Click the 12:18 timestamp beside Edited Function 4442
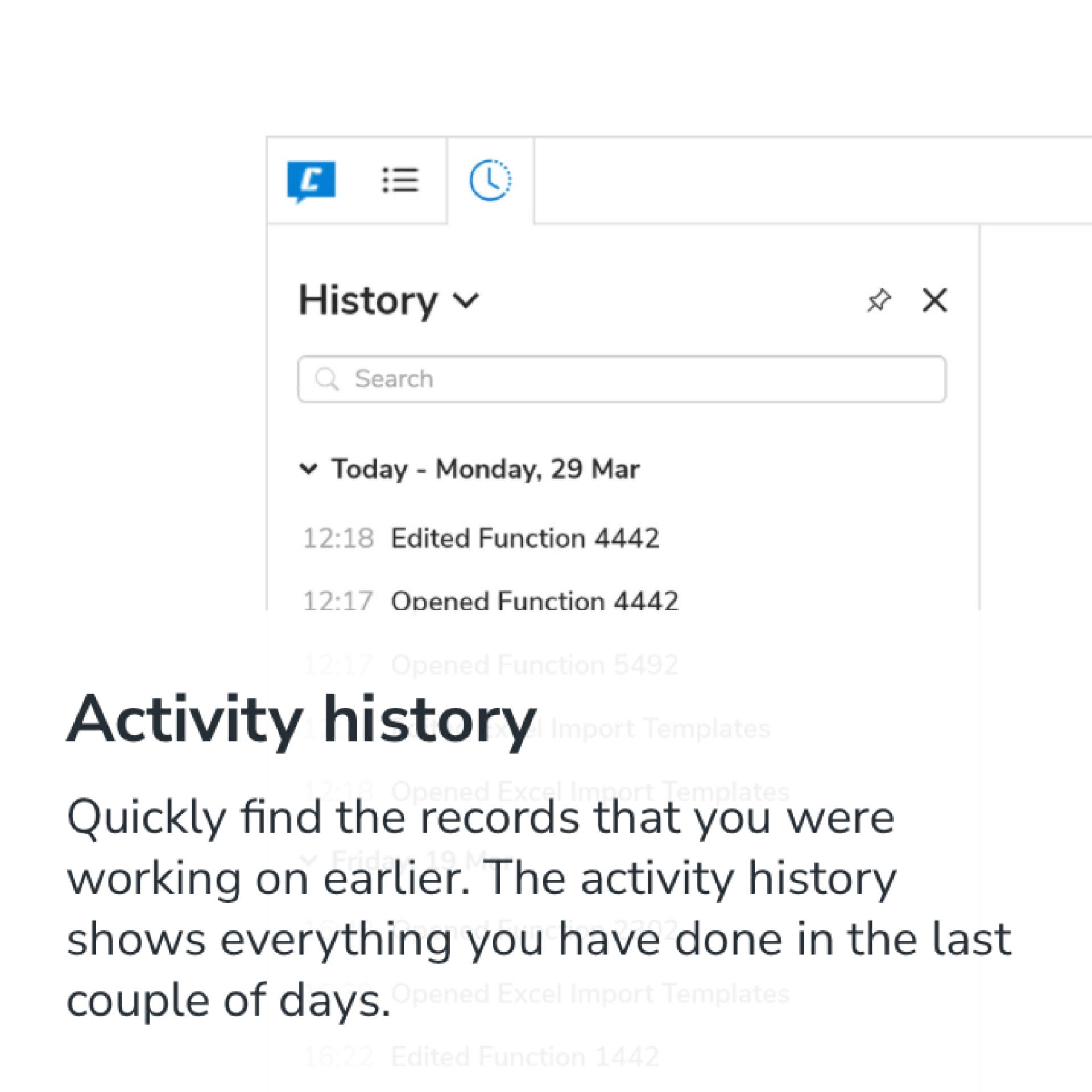 pyautogui.click(x=338, y=538)
